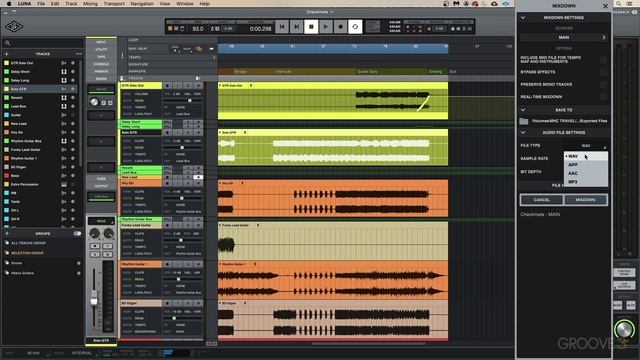Click Rhythm Guitar Bus icon in track list
The height and width of the screenshot is (360, 640).
click(x=64, y=141)
